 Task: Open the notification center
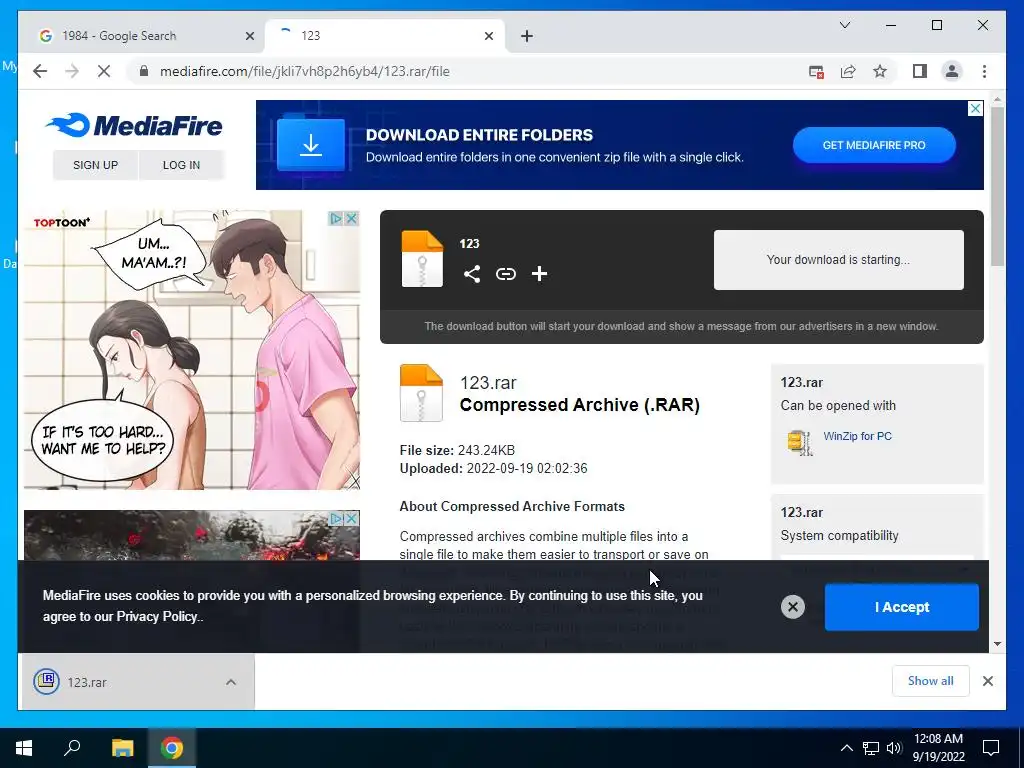coord(991,748)
